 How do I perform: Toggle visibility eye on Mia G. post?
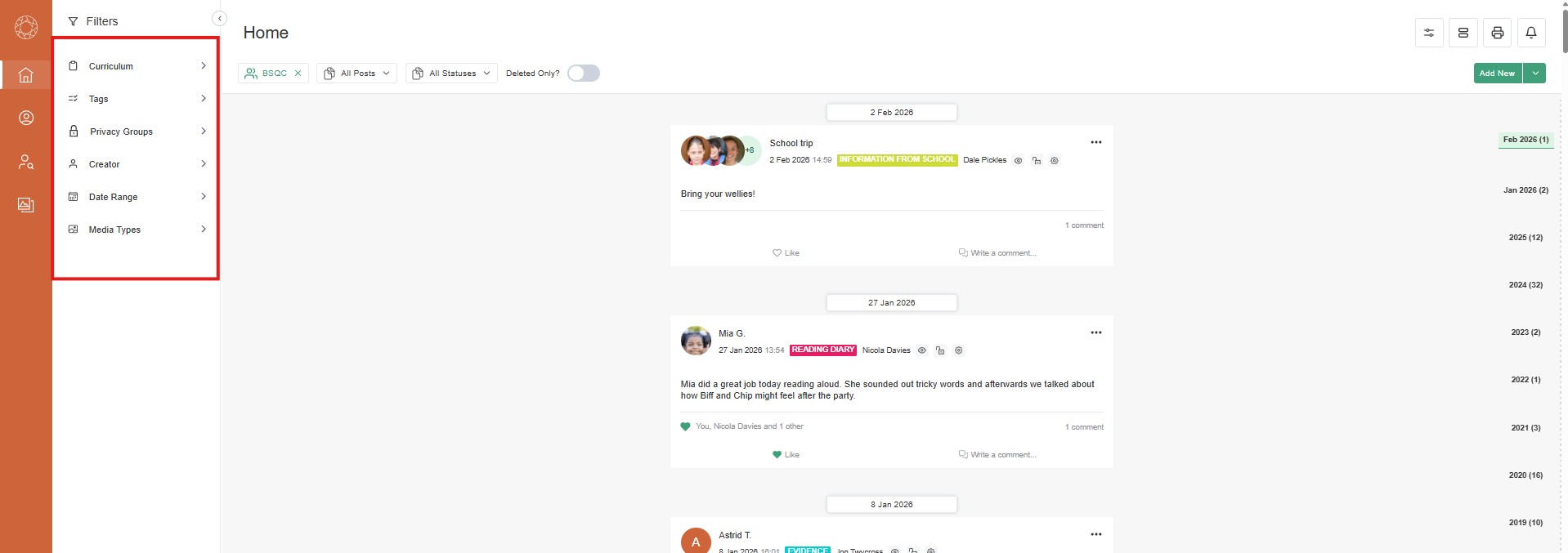pyautogui.click(x=922, y=350)
